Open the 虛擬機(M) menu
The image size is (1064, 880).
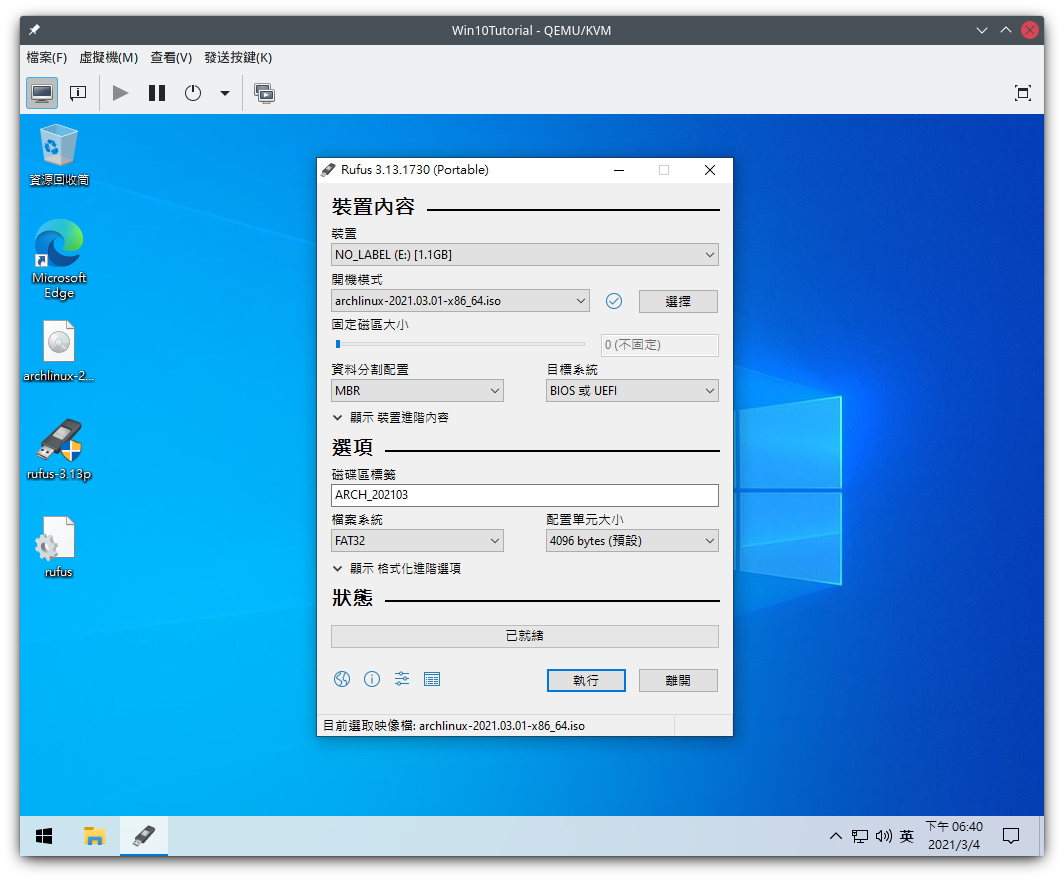coord(109,58)
